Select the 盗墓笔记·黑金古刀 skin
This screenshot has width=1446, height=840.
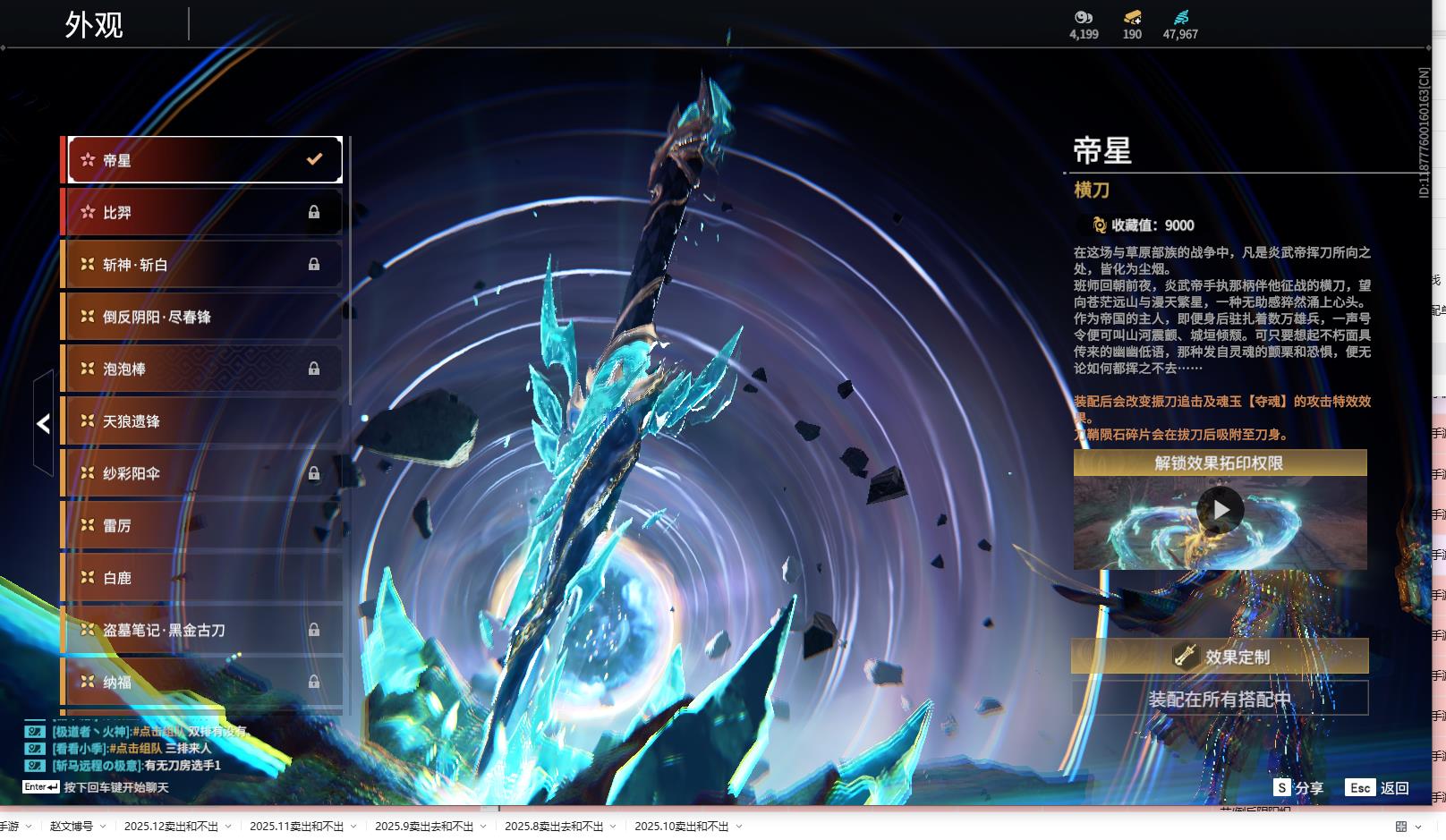click(x=202, y=630)
